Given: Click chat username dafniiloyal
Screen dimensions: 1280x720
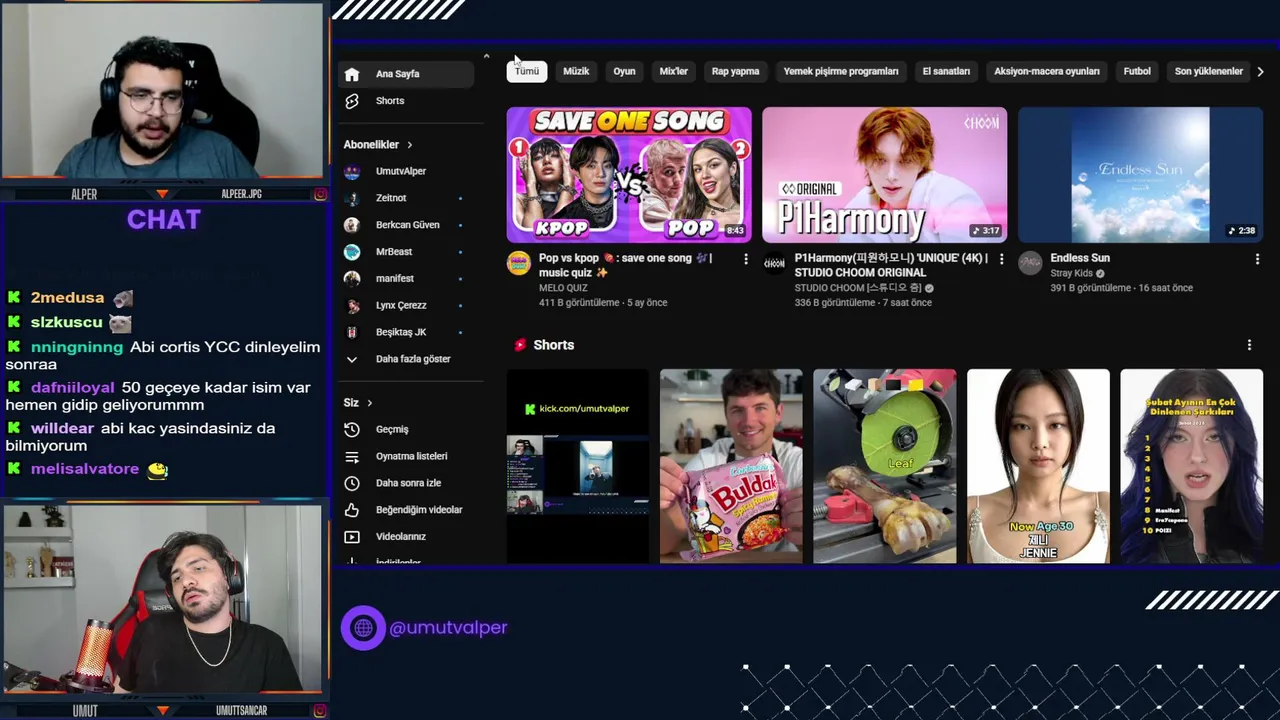Looking at the screenshot, I should 73,387.
